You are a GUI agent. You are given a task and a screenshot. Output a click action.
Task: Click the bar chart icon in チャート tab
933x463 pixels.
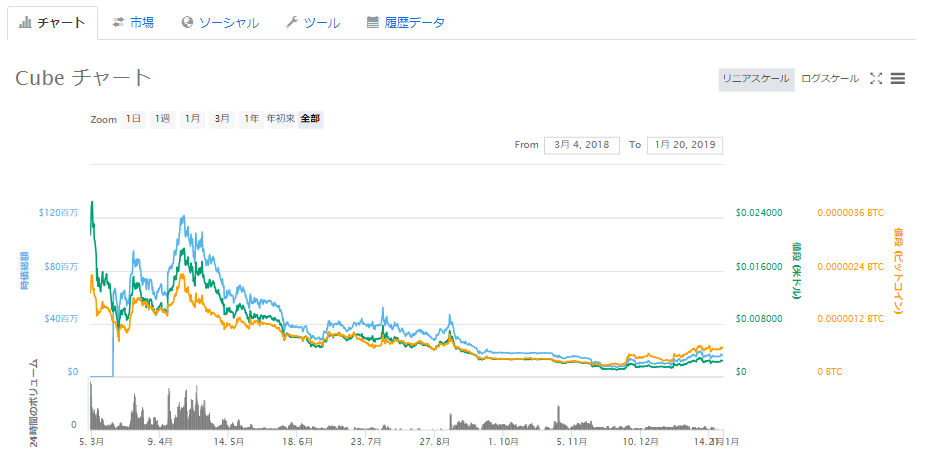pyautogui.click(x=25, y=22)
